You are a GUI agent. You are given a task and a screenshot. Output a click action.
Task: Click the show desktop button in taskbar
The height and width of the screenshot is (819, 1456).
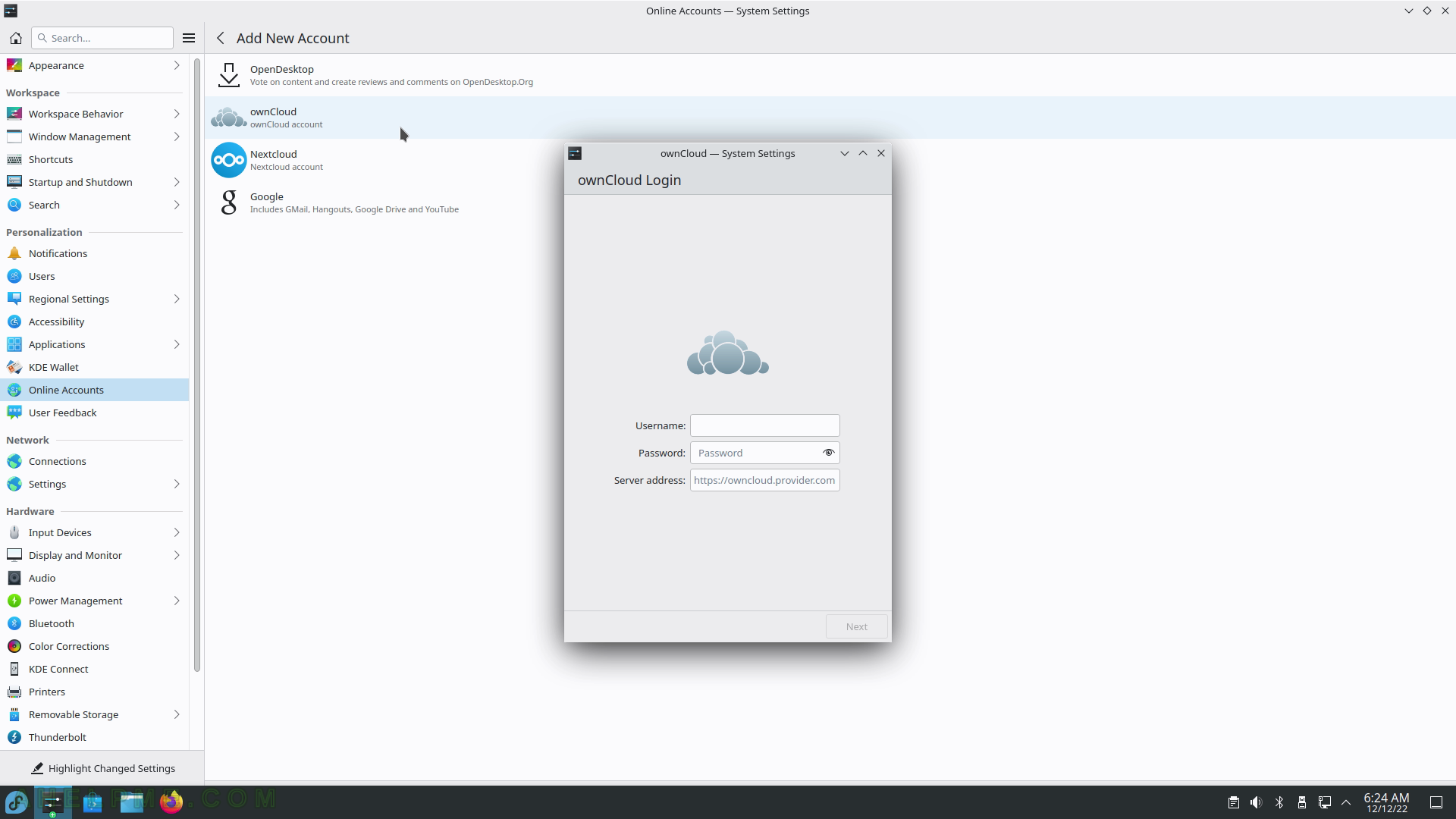(1436, 802)
